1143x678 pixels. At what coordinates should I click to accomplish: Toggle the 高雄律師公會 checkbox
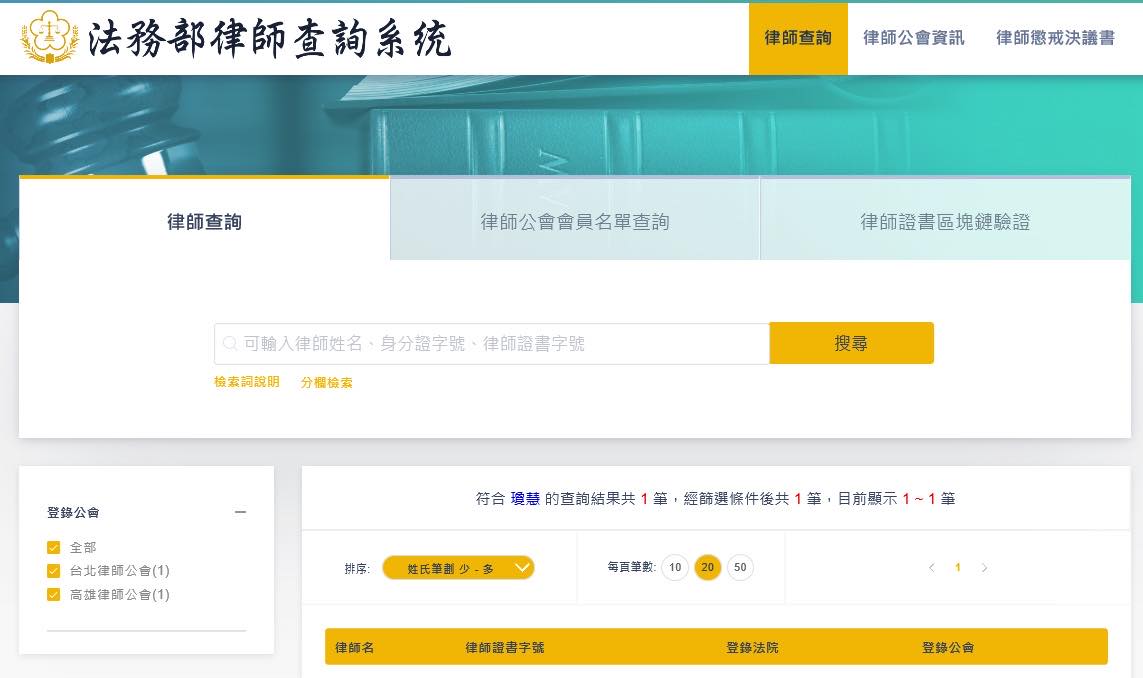pyautogui.click(x=53, y=594)
